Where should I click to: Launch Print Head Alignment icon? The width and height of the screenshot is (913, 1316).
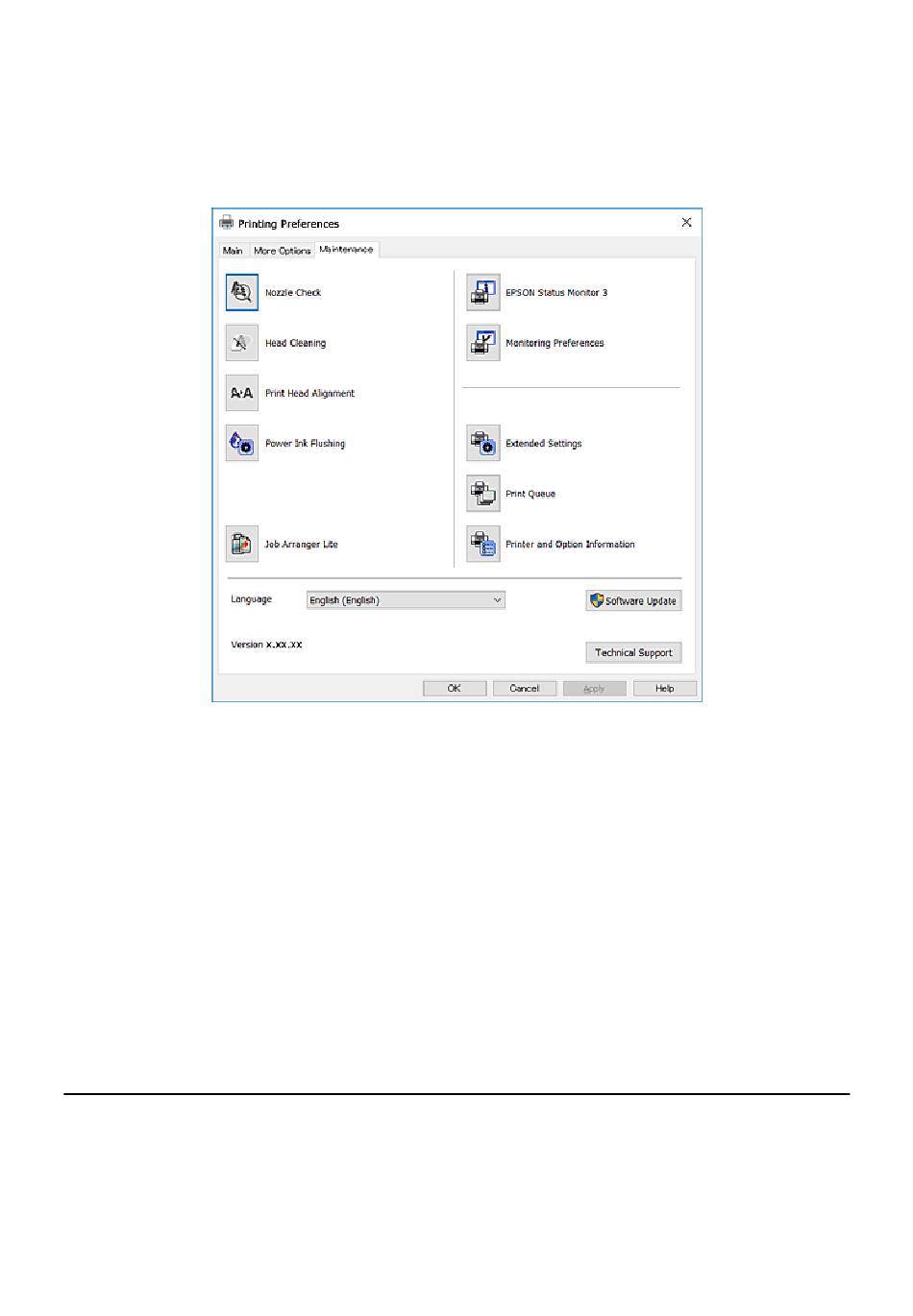(x=242, y=393)
